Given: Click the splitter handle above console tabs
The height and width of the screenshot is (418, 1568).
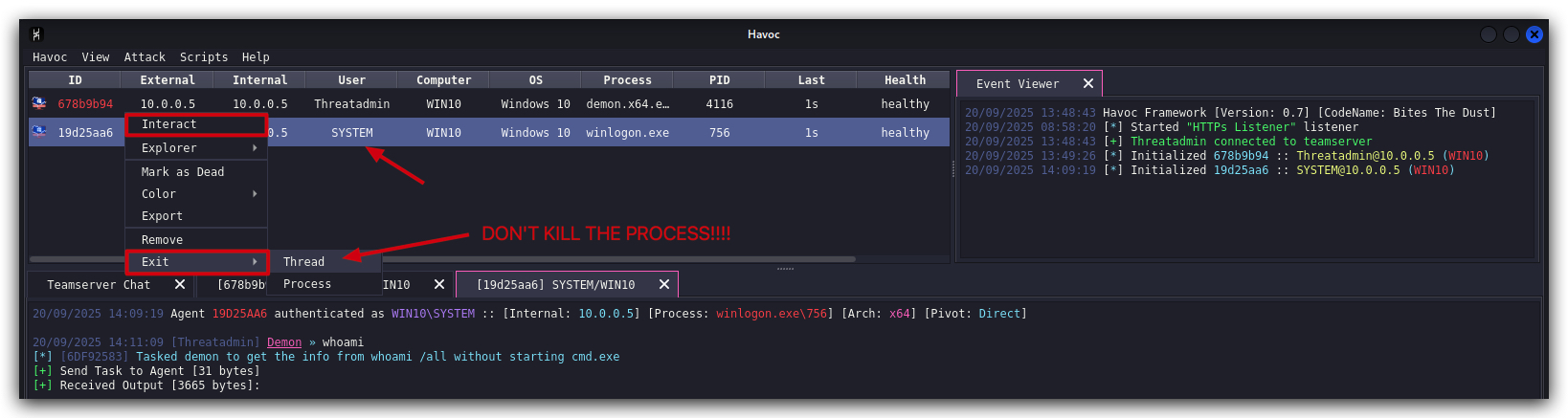Looking at the screenshot, I should tap(785, 269).
